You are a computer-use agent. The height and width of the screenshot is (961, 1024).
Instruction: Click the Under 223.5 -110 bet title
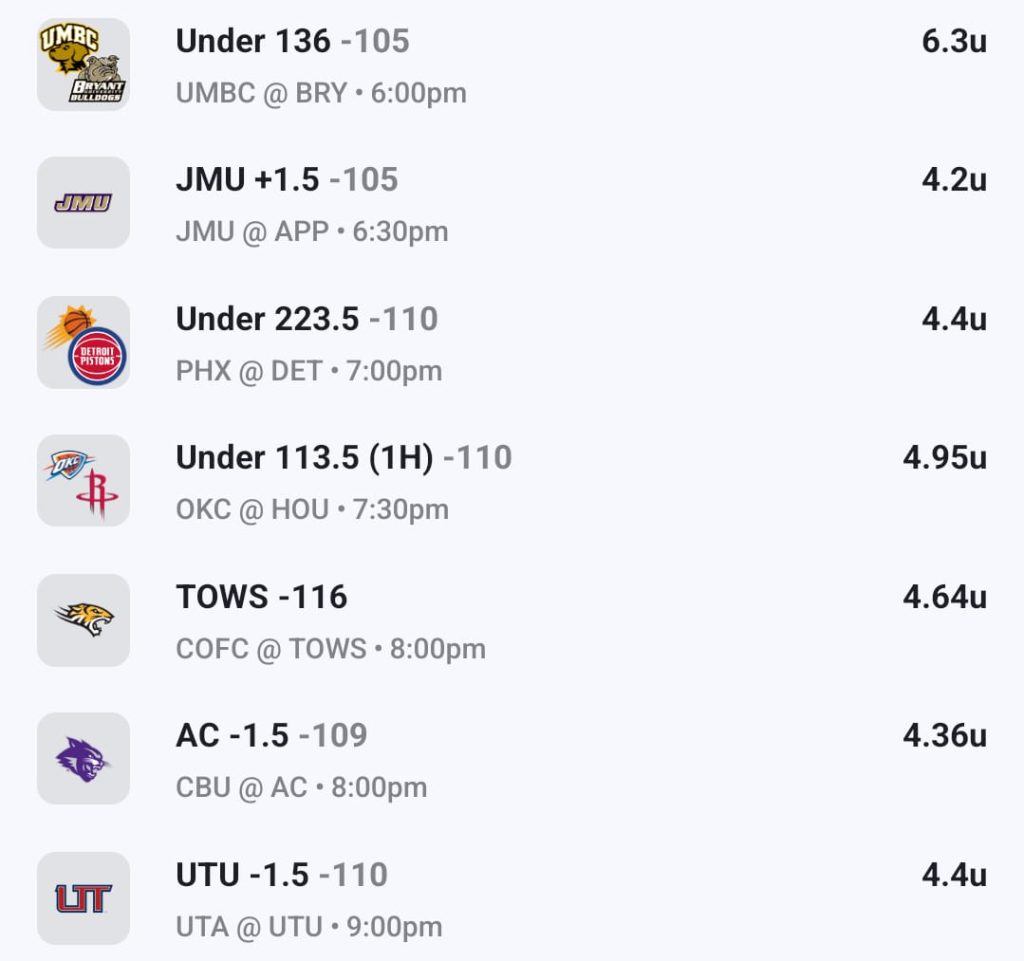pos(306,319)
